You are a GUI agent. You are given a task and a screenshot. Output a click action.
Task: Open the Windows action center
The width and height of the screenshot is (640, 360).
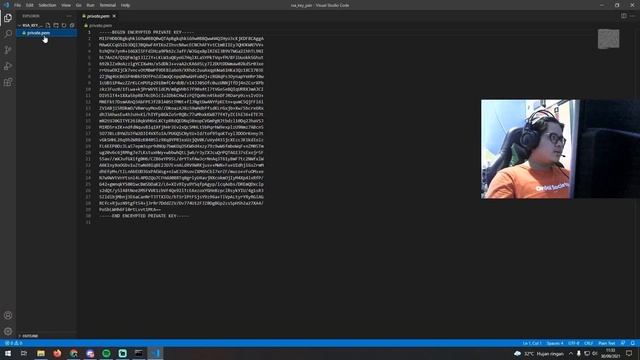click(x=629, y=353)
